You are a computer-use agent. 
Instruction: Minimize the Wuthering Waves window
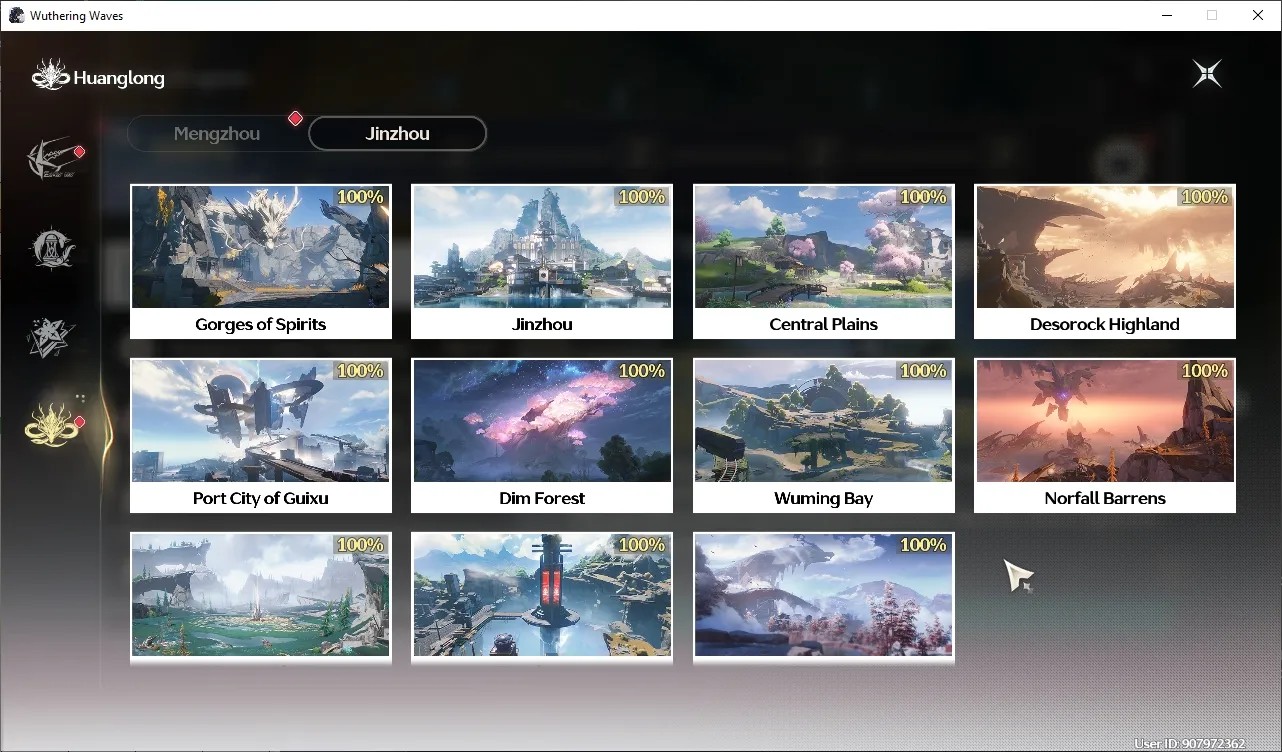(1167, 15)
